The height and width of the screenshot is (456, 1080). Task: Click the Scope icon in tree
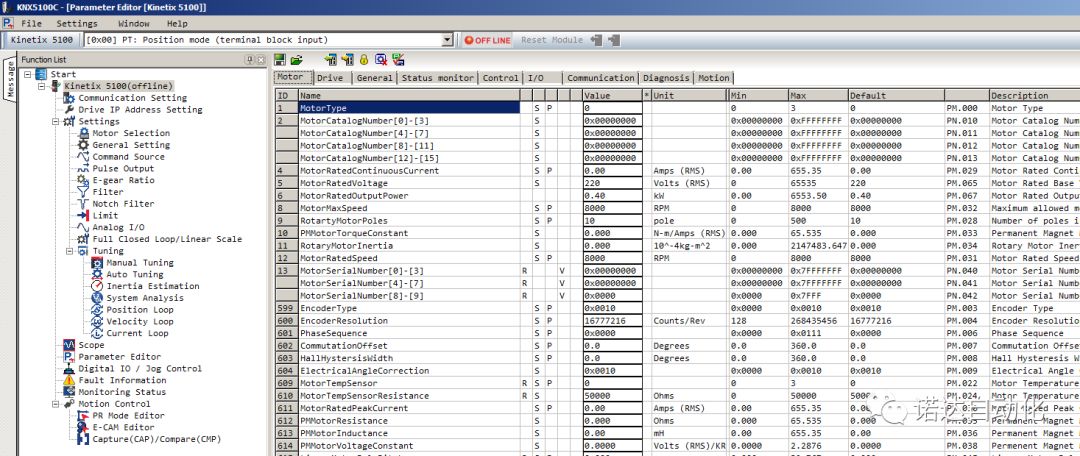(x=69, y=344)
